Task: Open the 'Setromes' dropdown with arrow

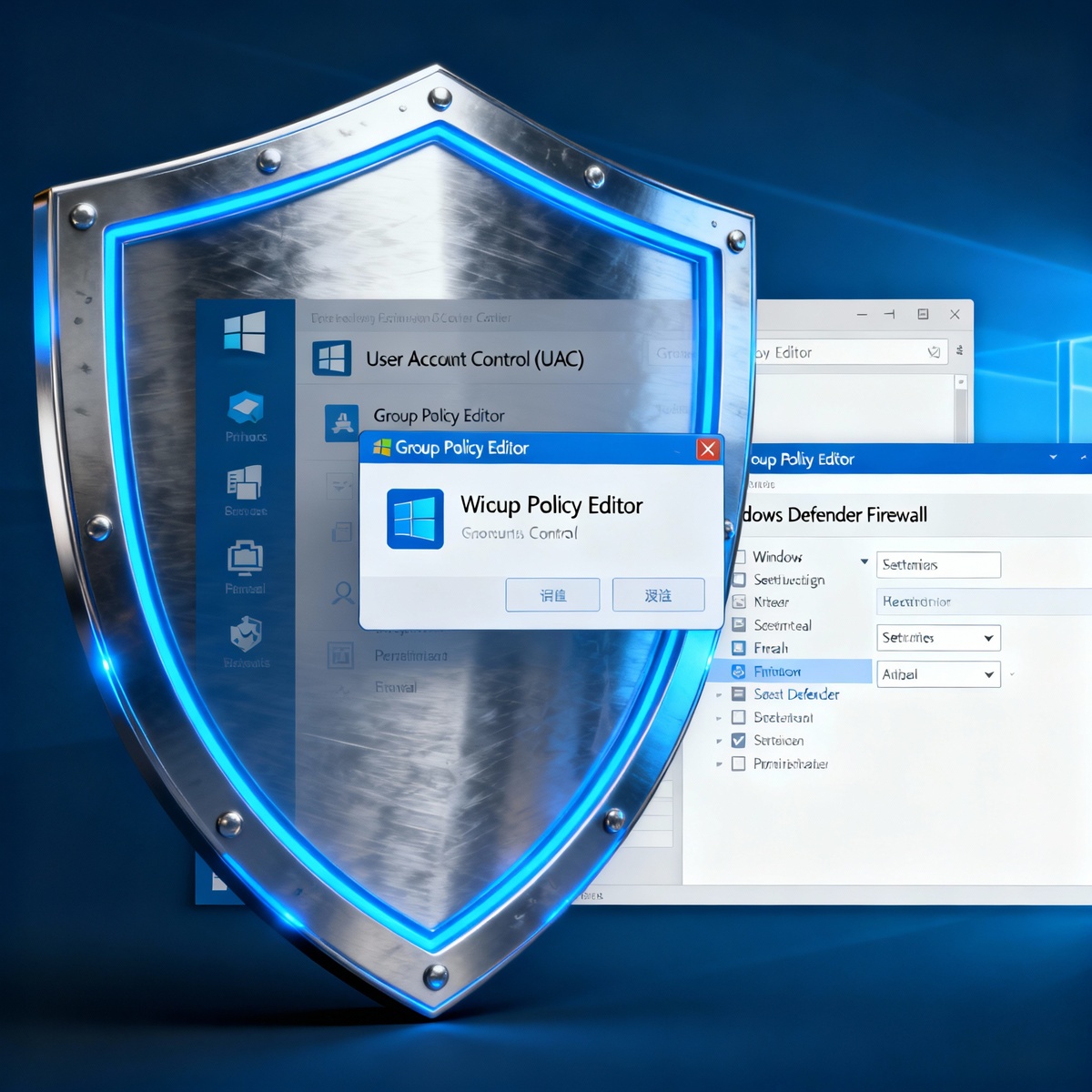Action: tap(939, 638)
